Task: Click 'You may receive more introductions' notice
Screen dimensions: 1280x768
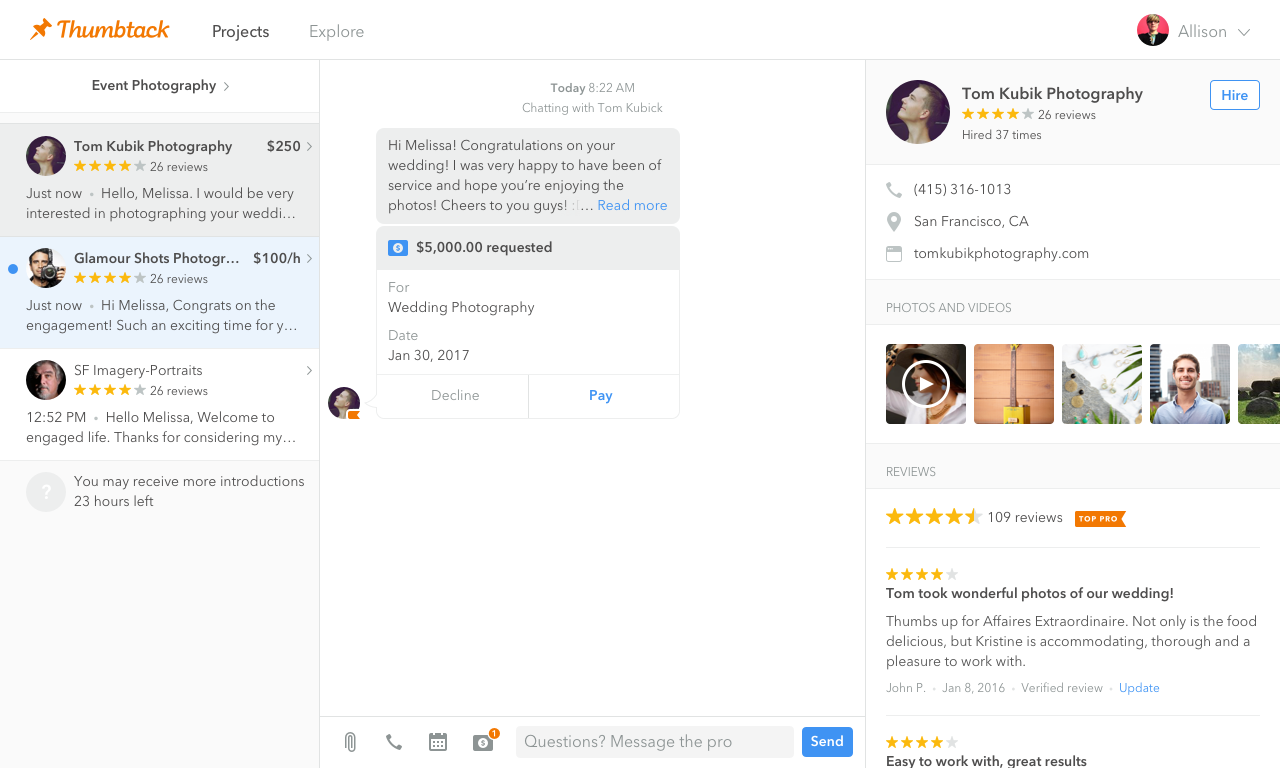Action: tap(189, 481)
